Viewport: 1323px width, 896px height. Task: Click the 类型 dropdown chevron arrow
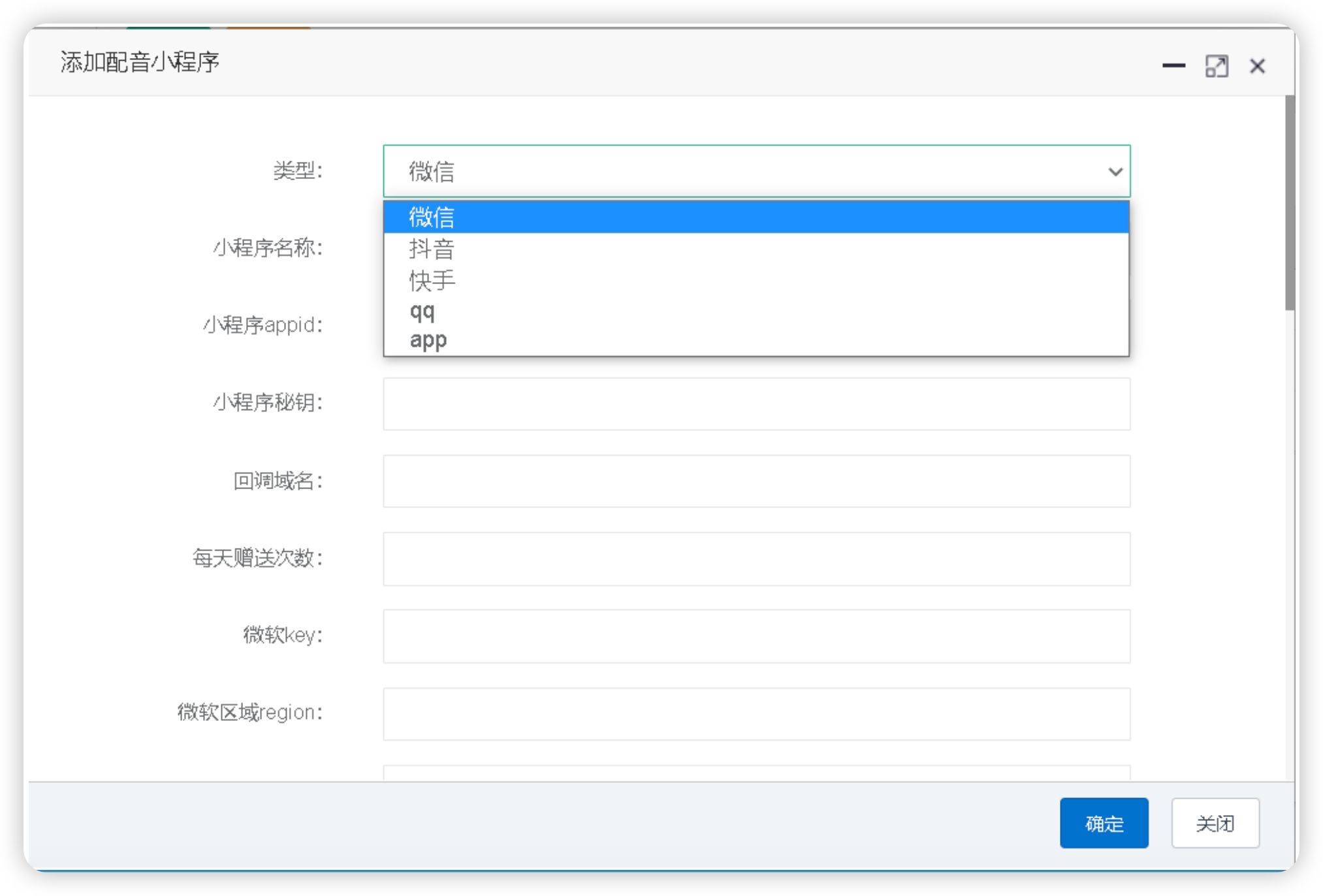pos(1115,172)
